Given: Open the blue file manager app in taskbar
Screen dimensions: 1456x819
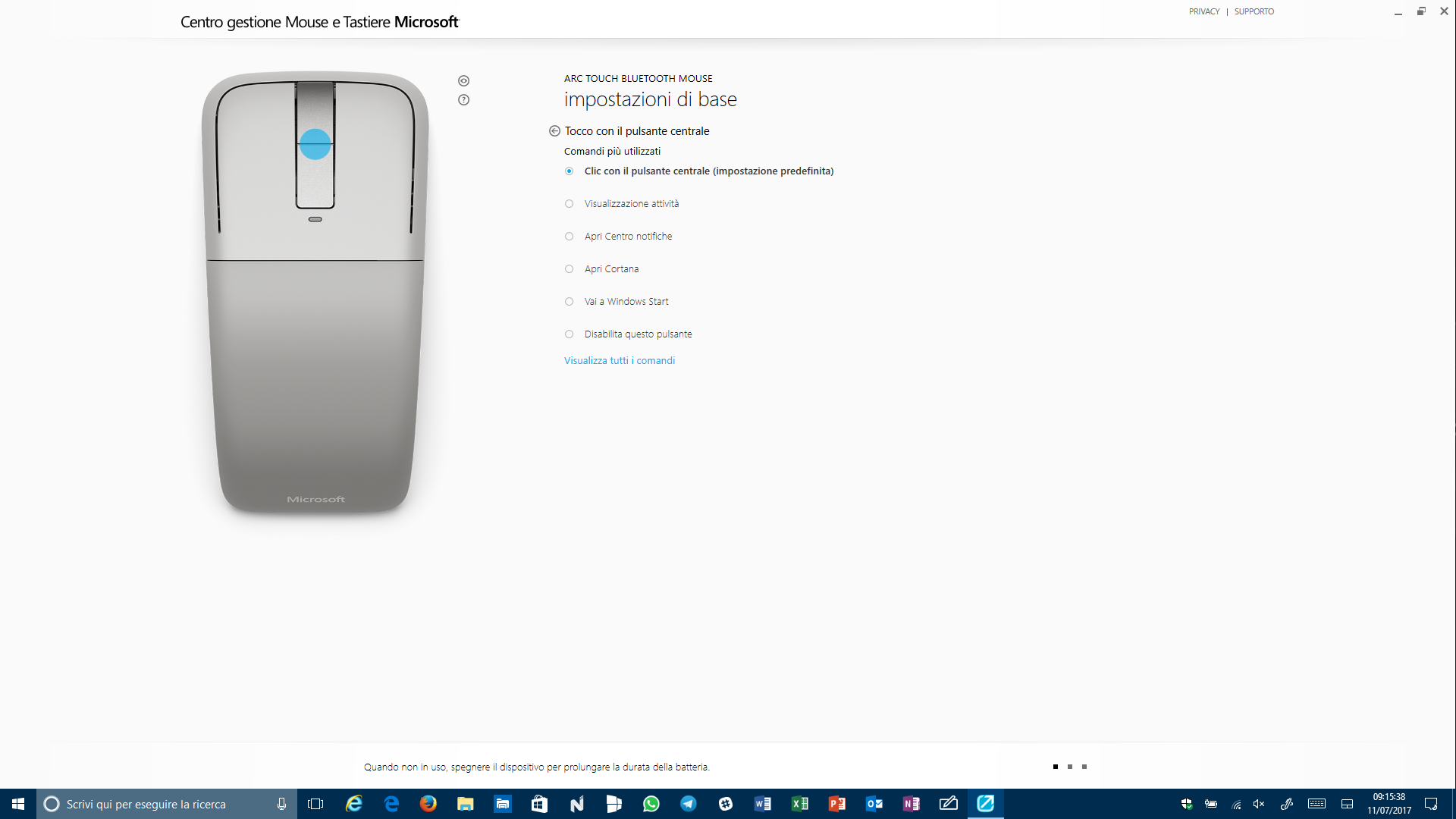Looking at the screenshot, I should (x=503, y=804).
